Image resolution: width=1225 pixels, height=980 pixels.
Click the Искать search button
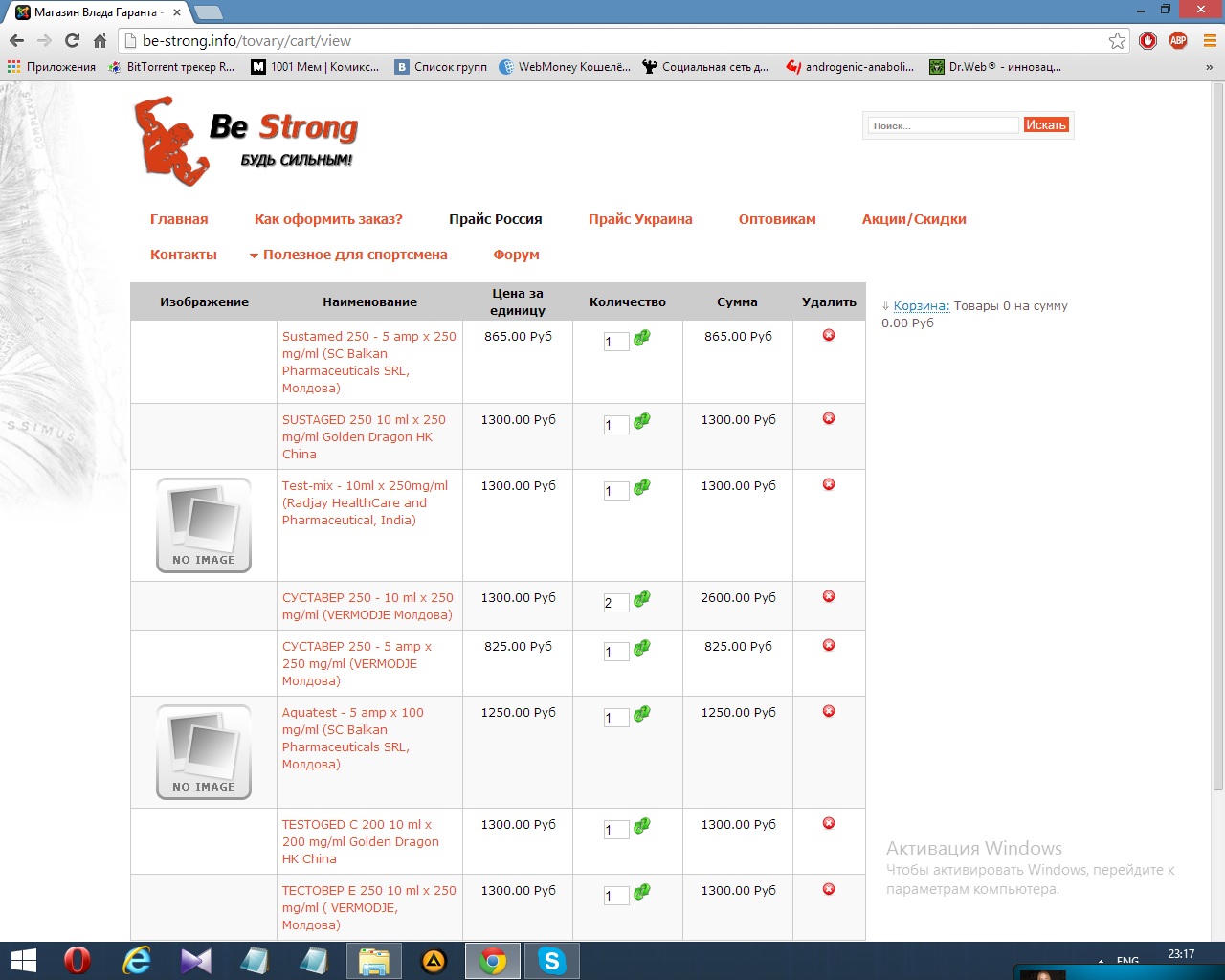(1046, 125)
